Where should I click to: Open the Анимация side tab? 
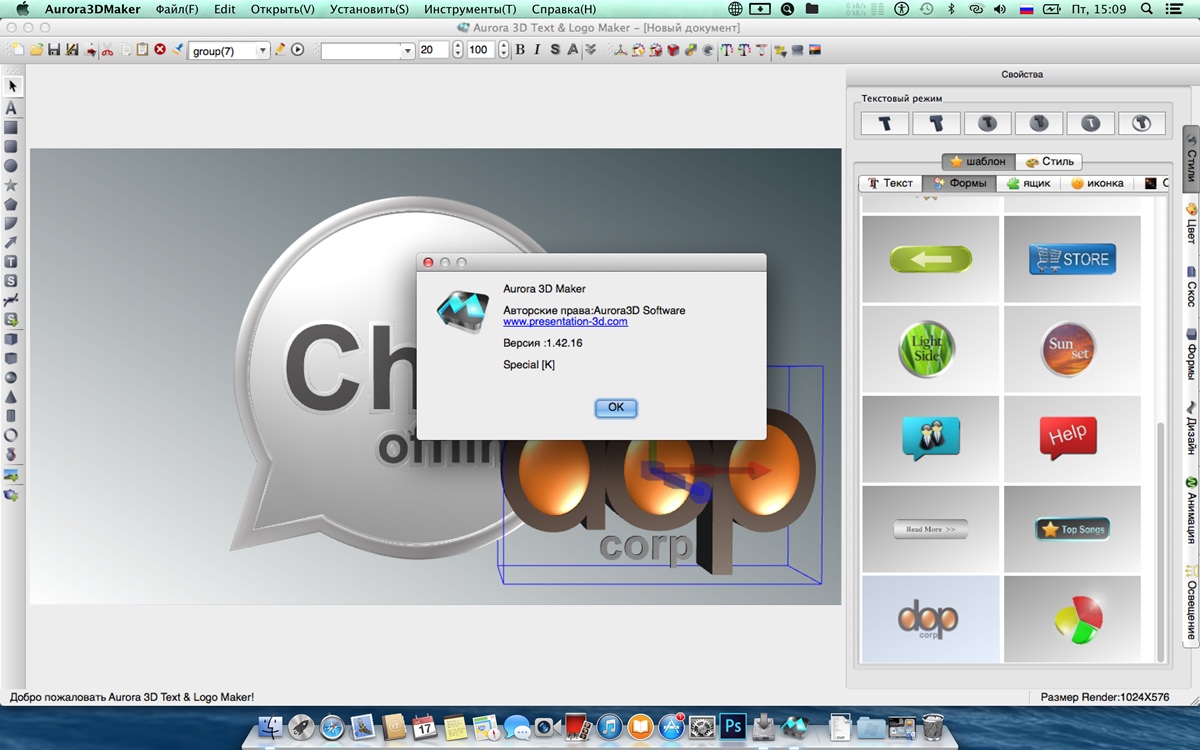click(1191, 509)
